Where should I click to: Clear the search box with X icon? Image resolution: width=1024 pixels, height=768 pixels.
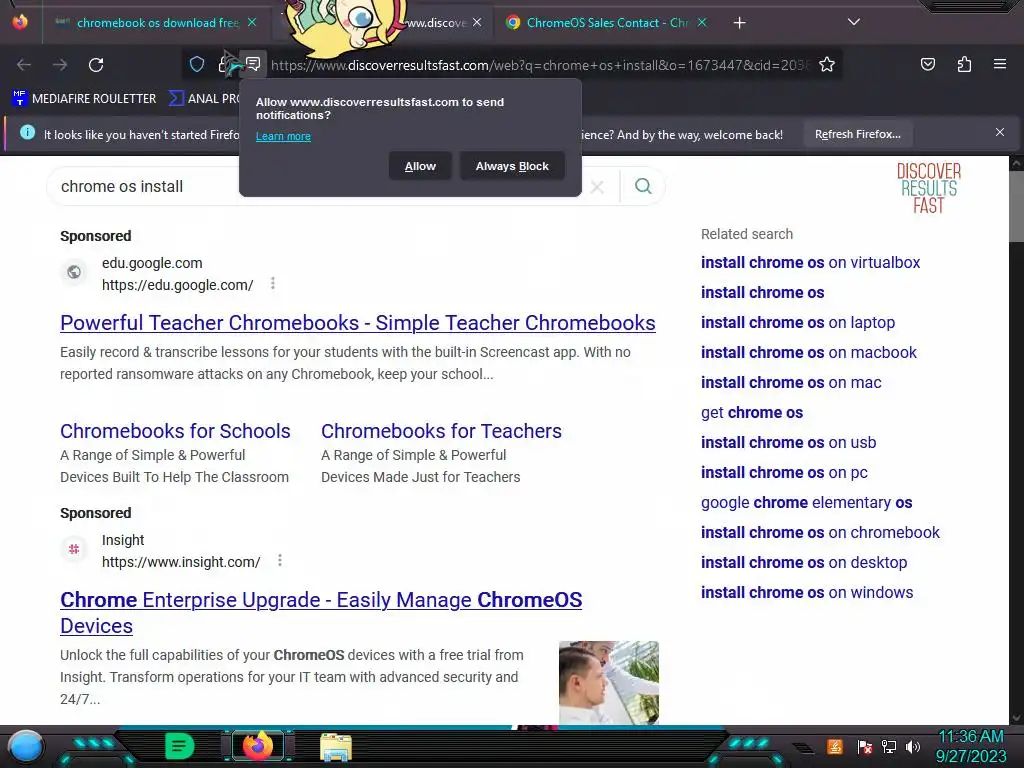point(597,187)
